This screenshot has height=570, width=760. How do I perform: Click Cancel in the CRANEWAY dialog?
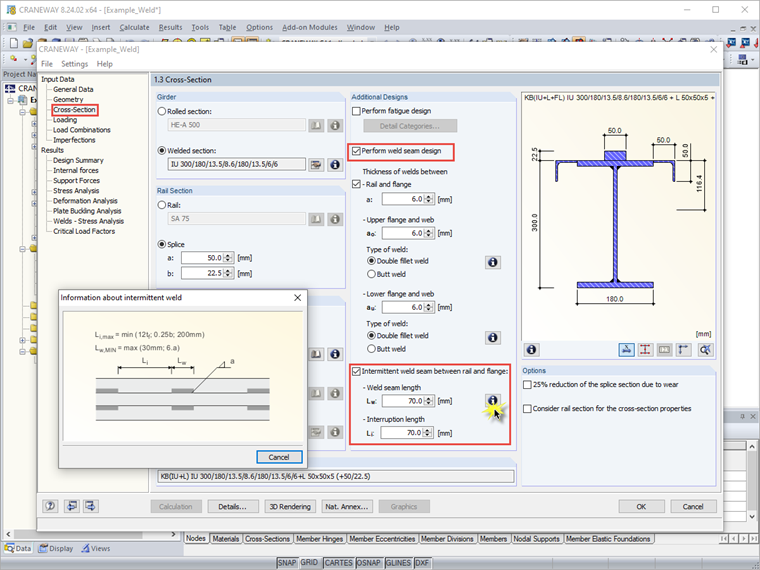(x=693, y=507)
